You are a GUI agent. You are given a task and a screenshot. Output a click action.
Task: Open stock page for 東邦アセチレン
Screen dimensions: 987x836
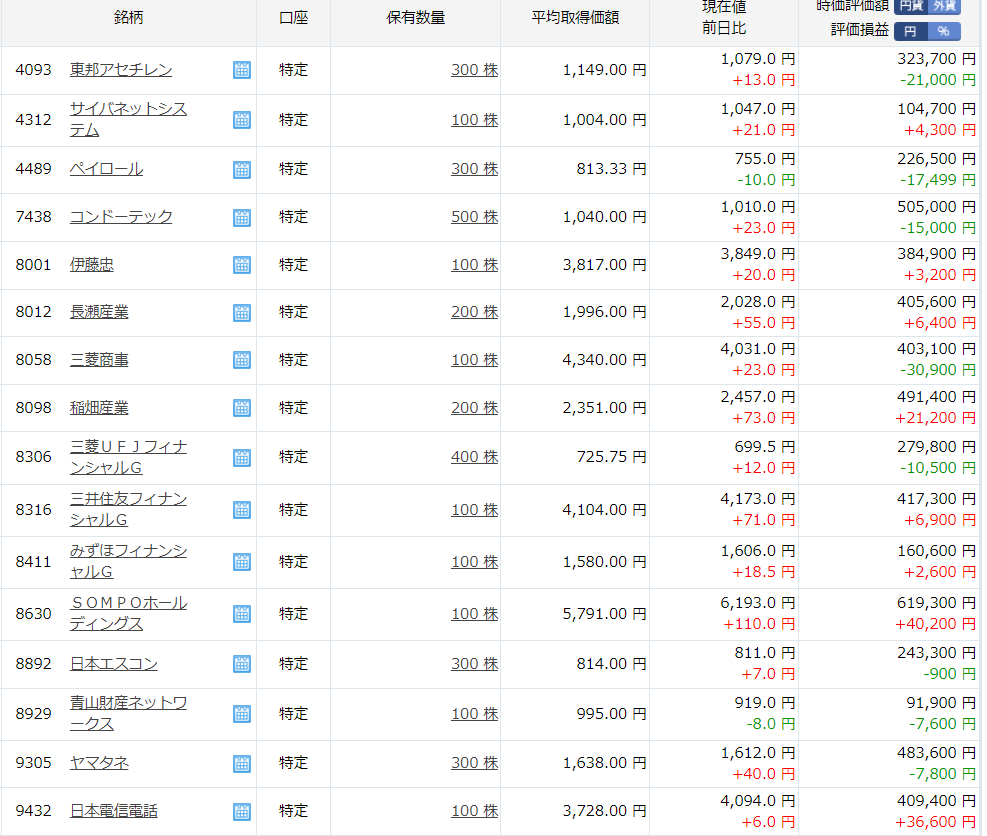pos(121,70)
